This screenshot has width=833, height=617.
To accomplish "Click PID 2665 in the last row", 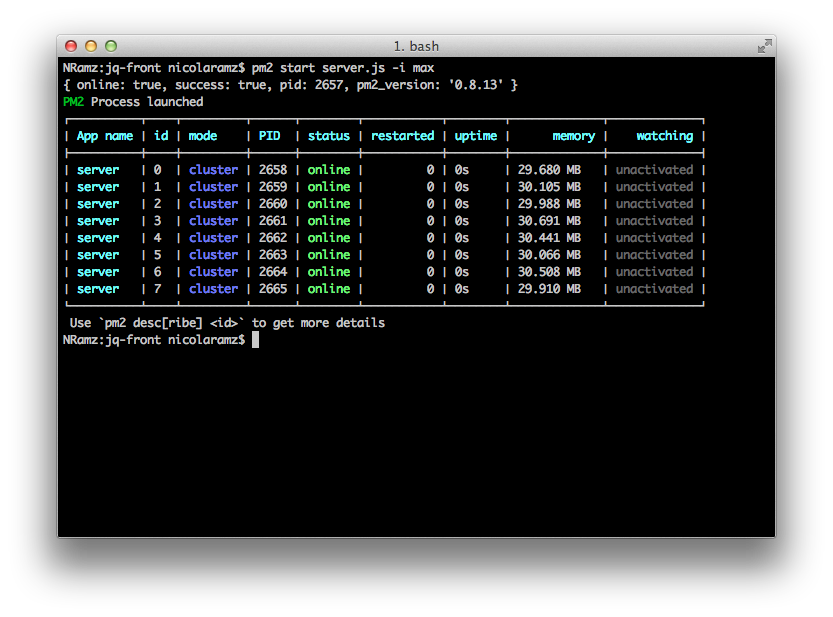I will coord(272,289).
